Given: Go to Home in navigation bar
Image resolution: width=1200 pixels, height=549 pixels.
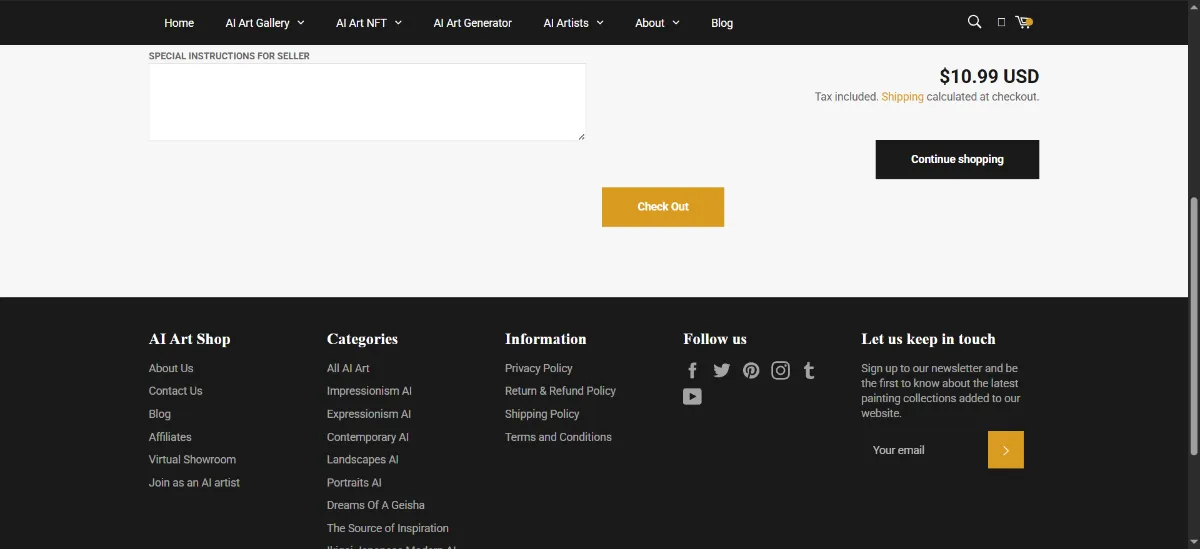Looking at the screenshot, I should pyautogui.click(x=179, y=23).
